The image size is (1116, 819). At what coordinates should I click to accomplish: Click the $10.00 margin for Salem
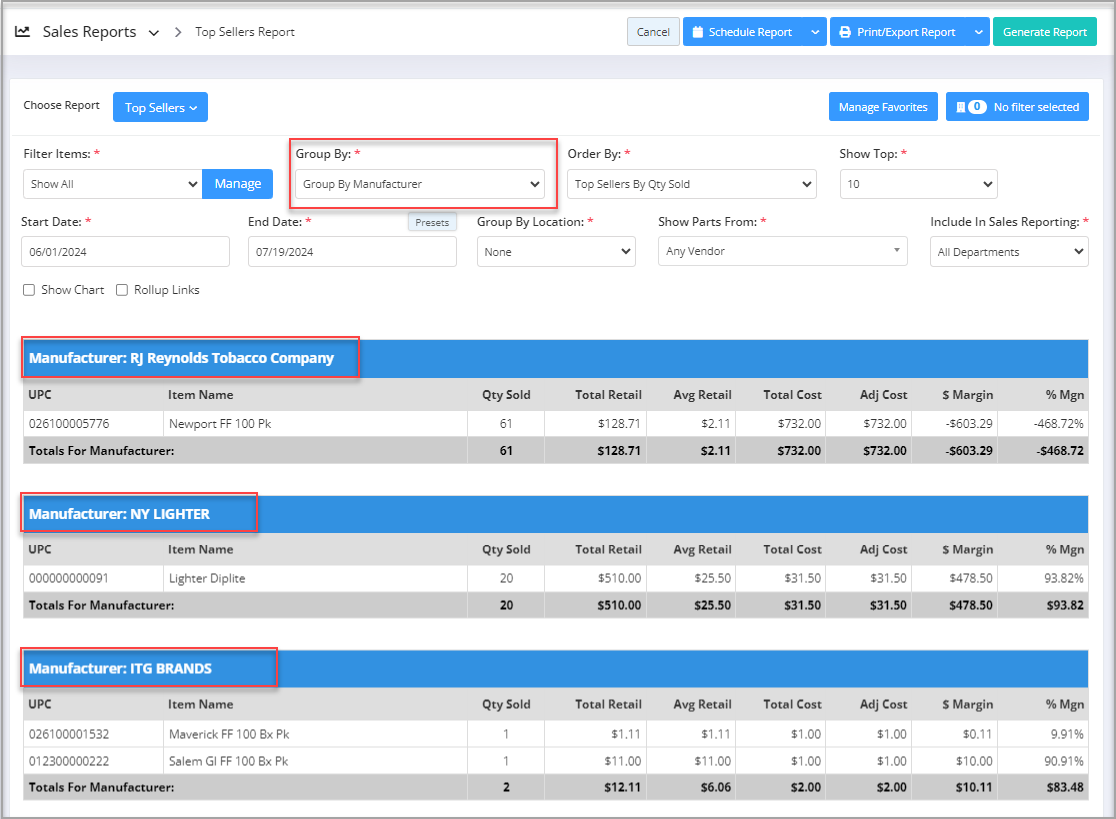coord(974,761)
